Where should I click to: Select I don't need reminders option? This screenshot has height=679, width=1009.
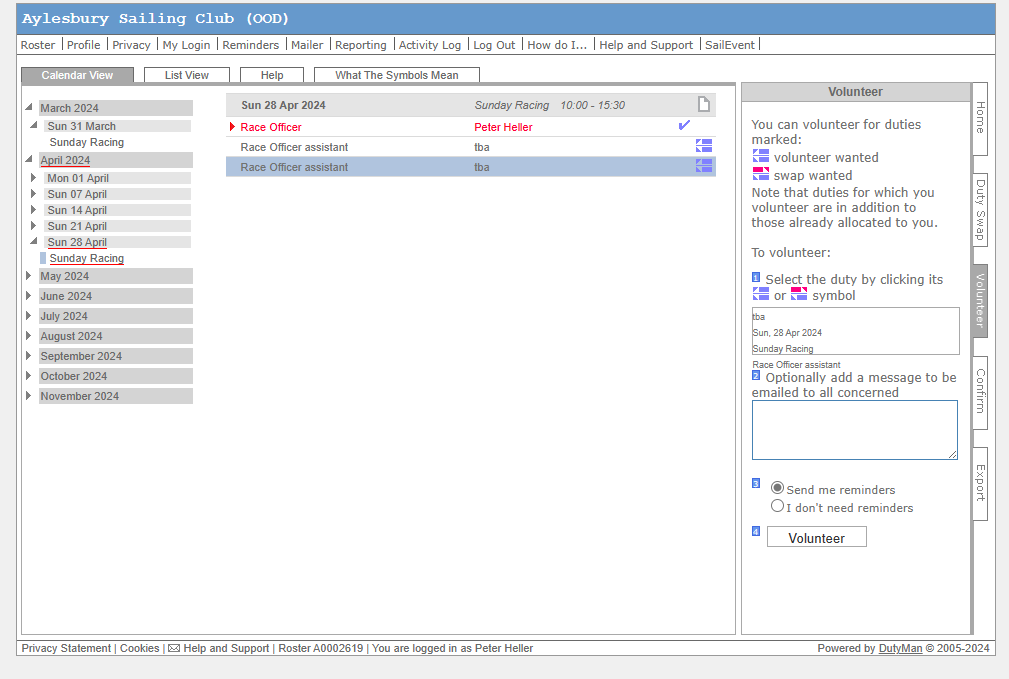point(778,506)
